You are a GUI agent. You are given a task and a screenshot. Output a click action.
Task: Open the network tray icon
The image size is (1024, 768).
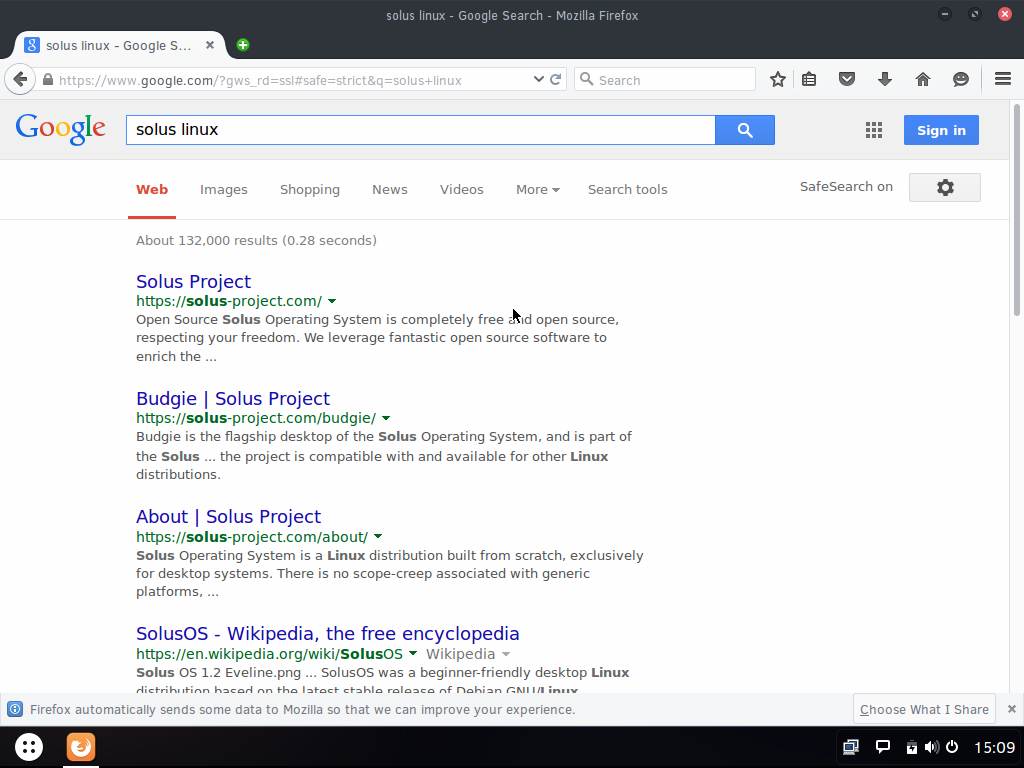click(850, 747)
